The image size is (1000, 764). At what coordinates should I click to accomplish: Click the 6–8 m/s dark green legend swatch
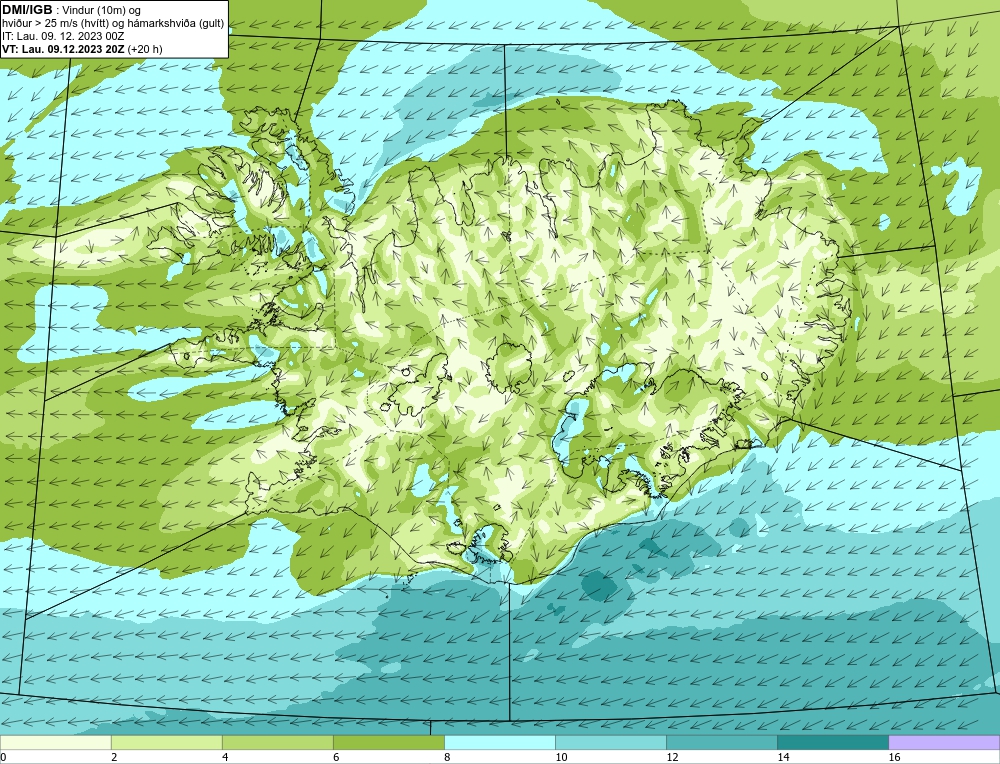coord(388,742)
